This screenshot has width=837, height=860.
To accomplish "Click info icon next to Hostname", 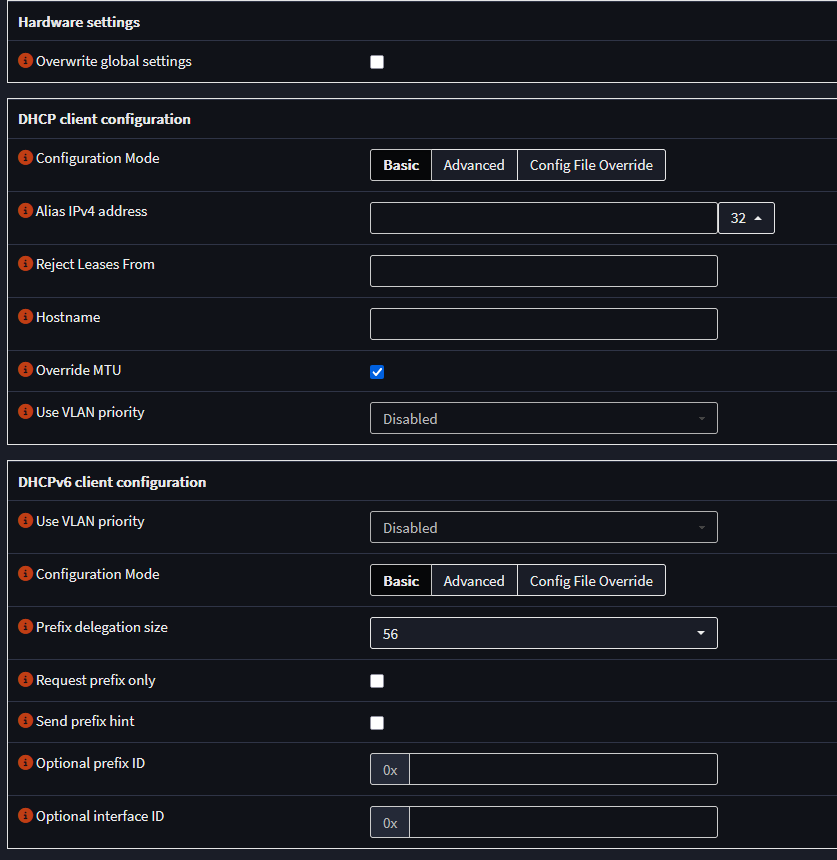I will pos(26,317).
